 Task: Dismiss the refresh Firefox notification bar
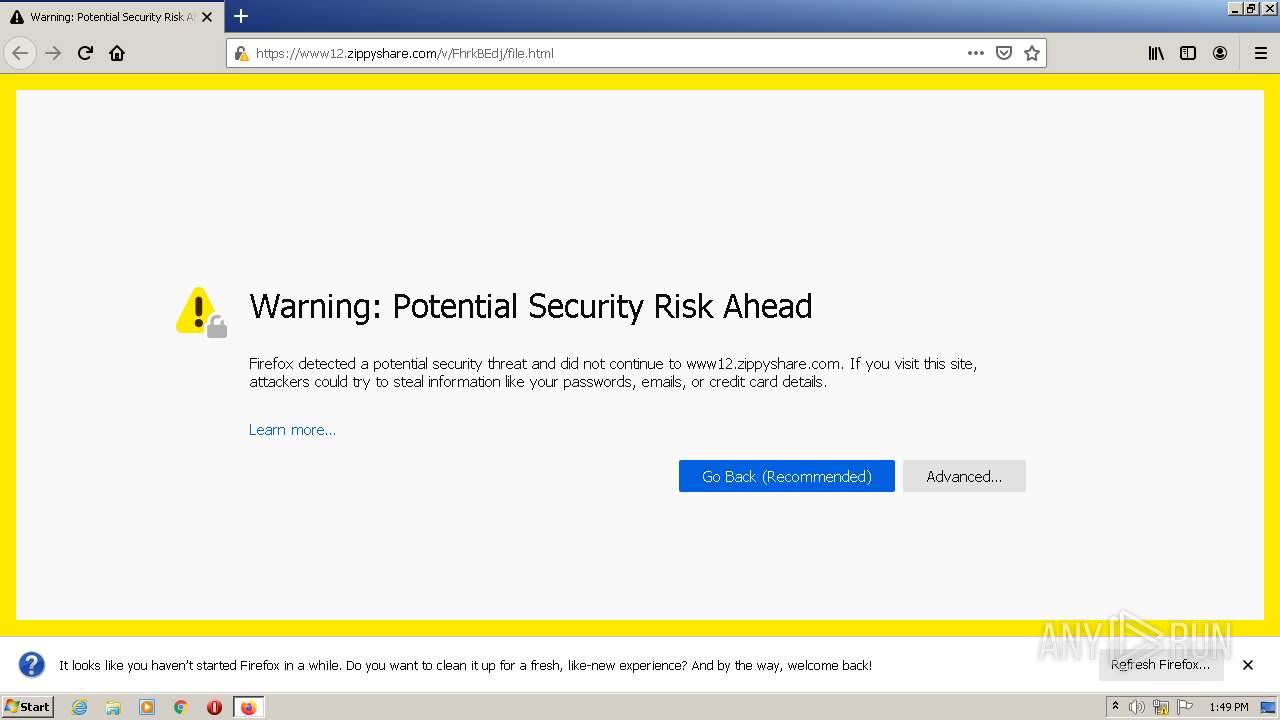point(1248,665)
